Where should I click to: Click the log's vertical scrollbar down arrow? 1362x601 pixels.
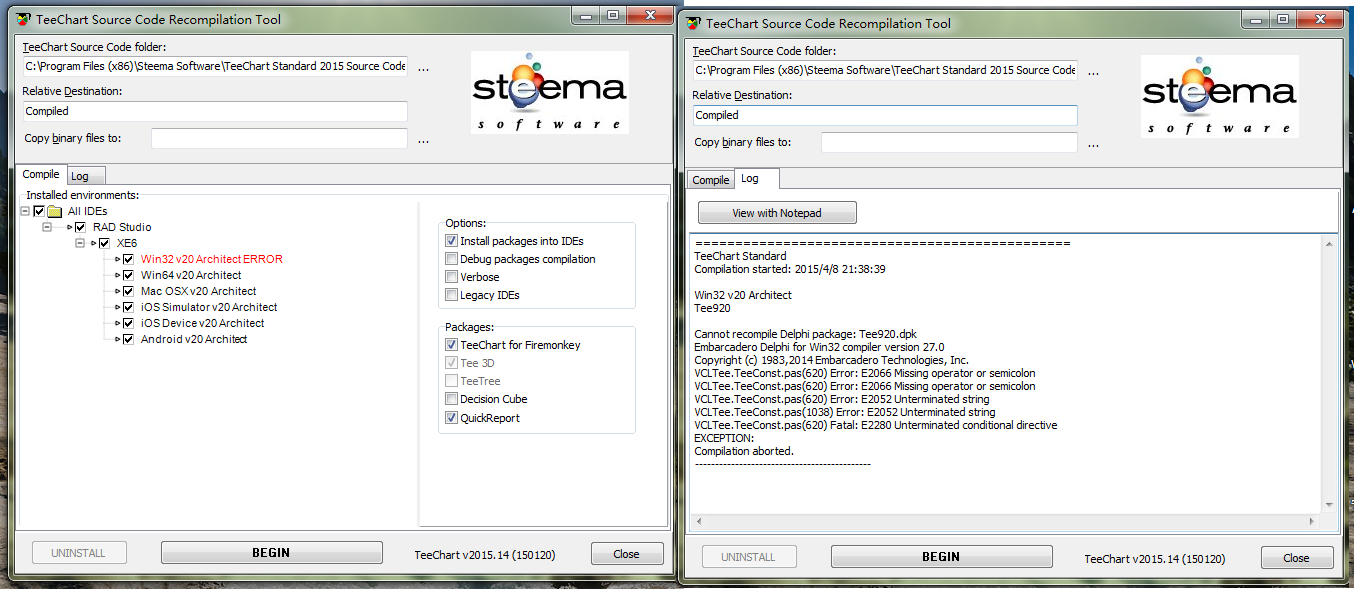click(1329, 505)
